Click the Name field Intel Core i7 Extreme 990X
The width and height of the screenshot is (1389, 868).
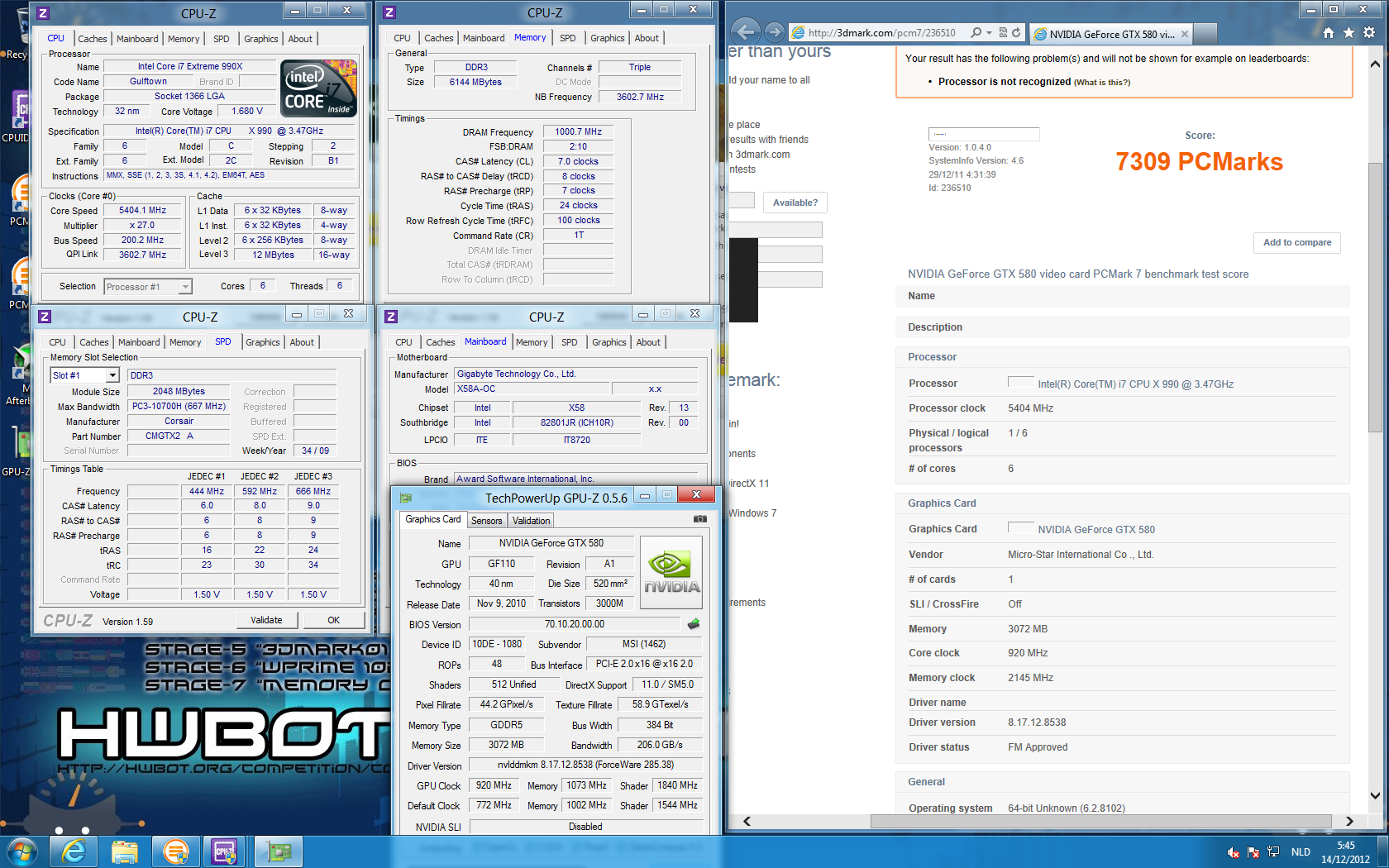coord(189,67)
